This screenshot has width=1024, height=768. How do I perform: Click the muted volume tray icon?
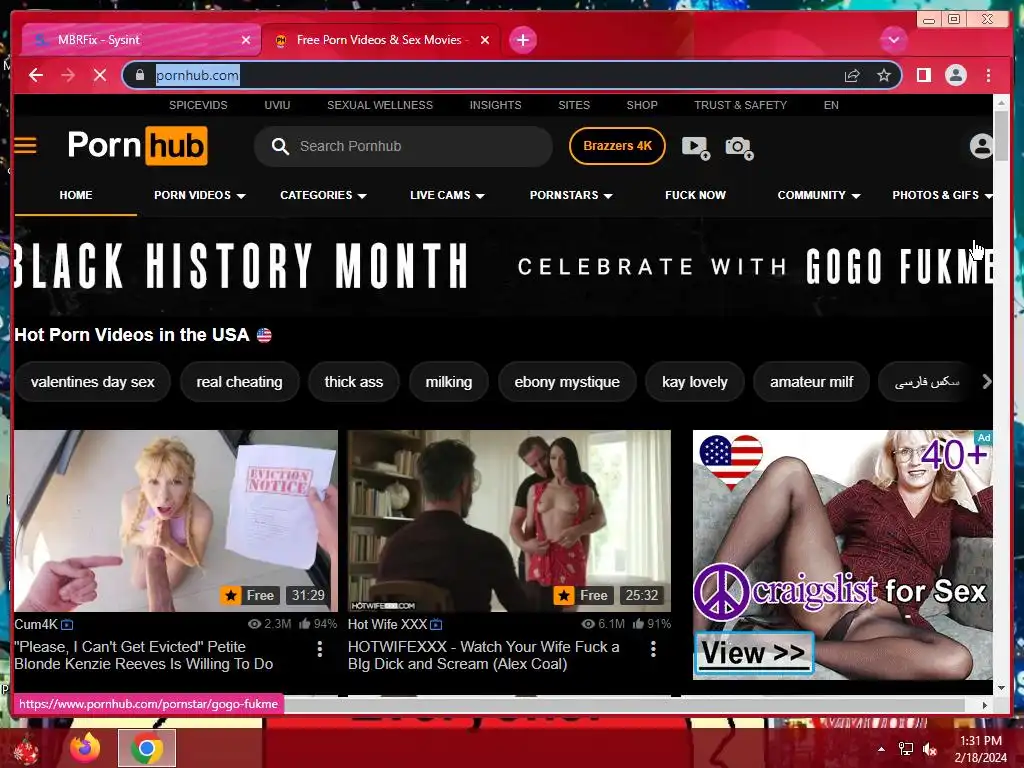pos(930,749)
